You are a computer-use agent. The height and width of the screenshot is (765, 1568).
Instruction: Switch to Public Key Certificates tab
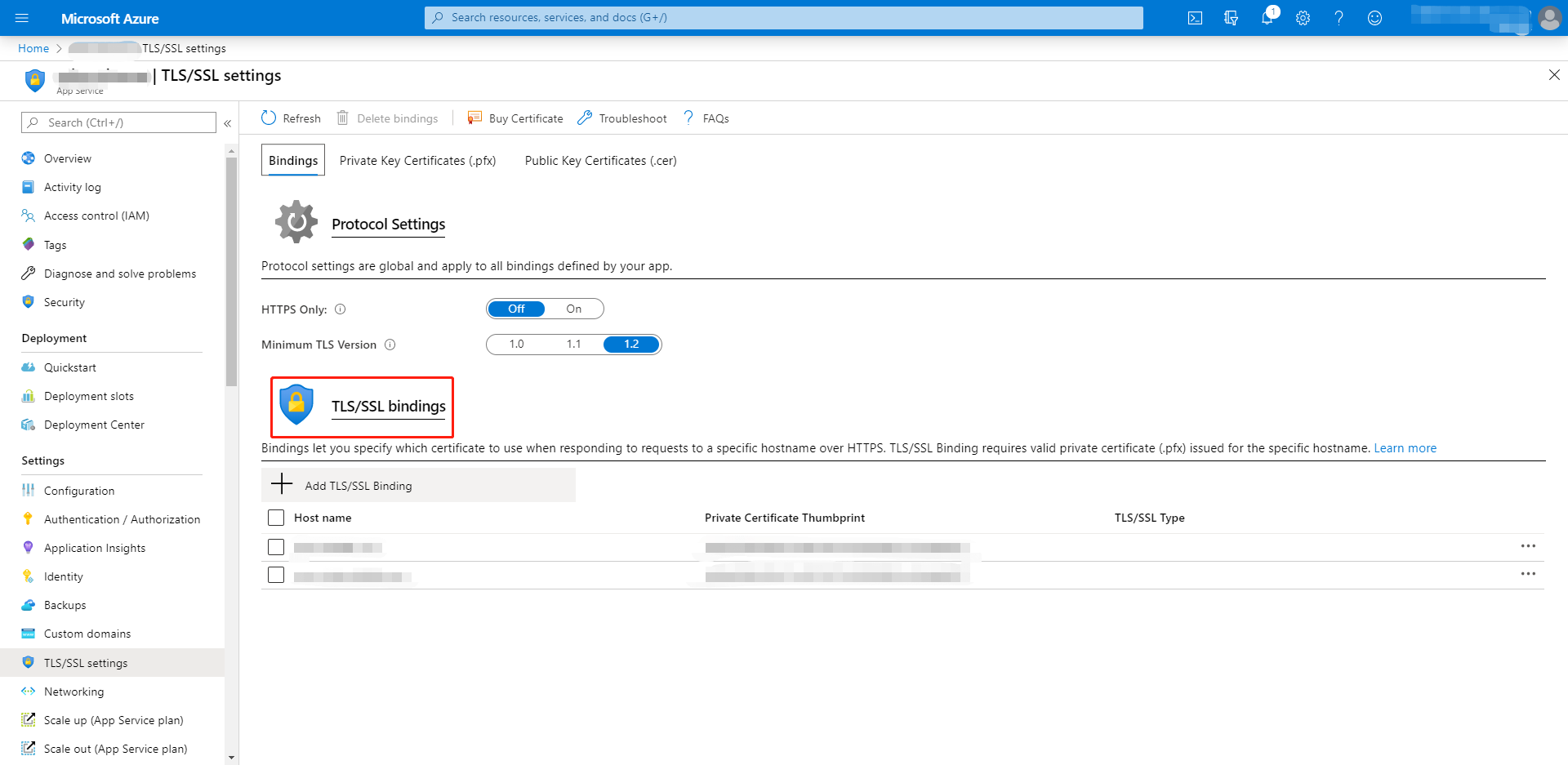[x=600, y=161]
